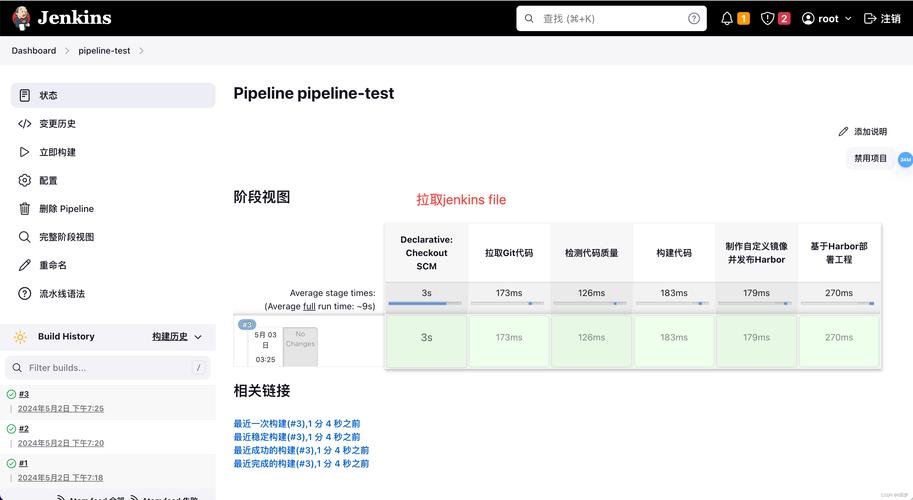Image resolution: width=913 pixels, height=500 pixels.
Task: Click 基于Harbor部署工程 270ms build cell
Action: [839, 341]
